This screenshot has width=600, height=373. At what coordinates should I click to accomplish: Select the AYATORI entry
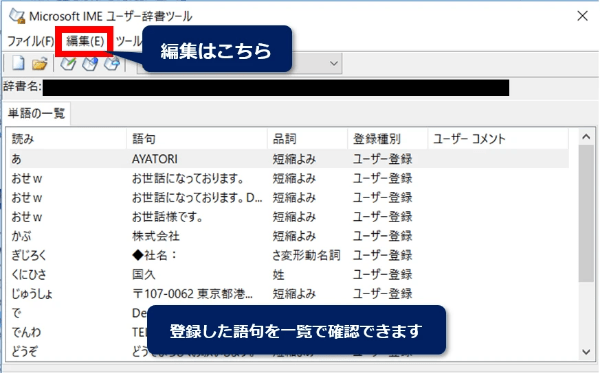pos(155,159)
